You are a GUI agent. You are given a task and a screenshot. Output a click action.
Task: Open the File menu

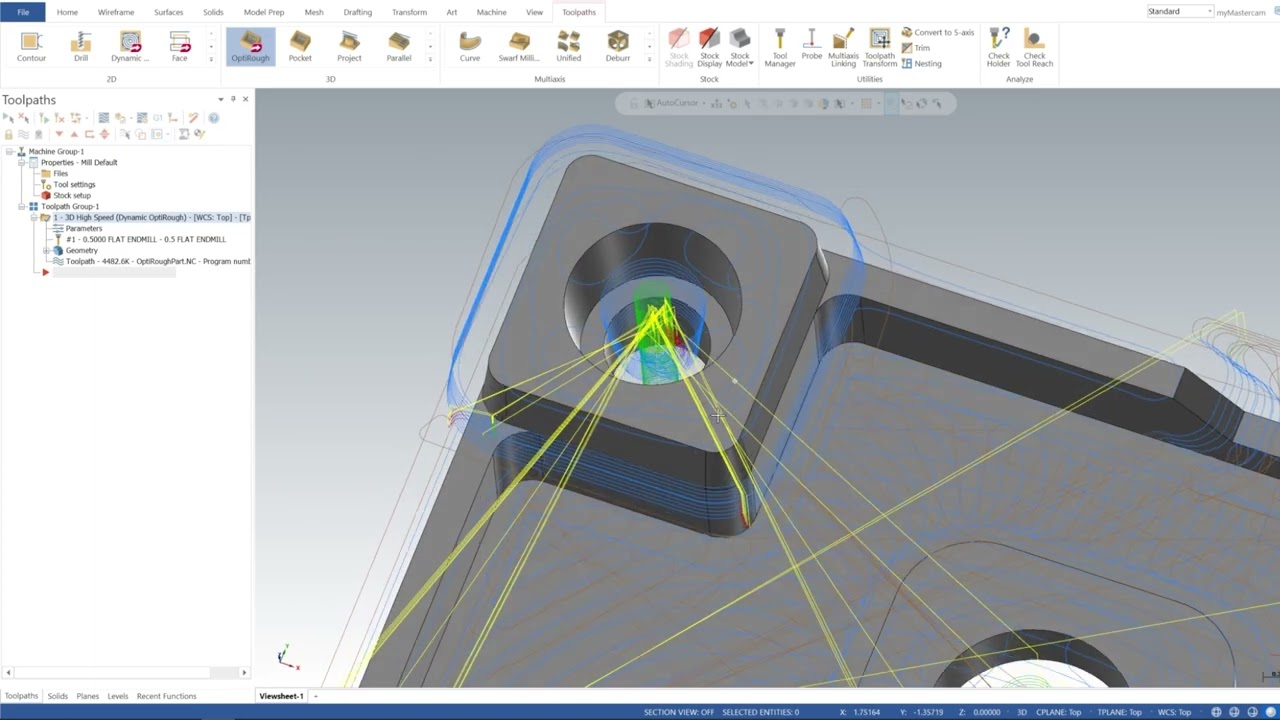click(22, 12)
